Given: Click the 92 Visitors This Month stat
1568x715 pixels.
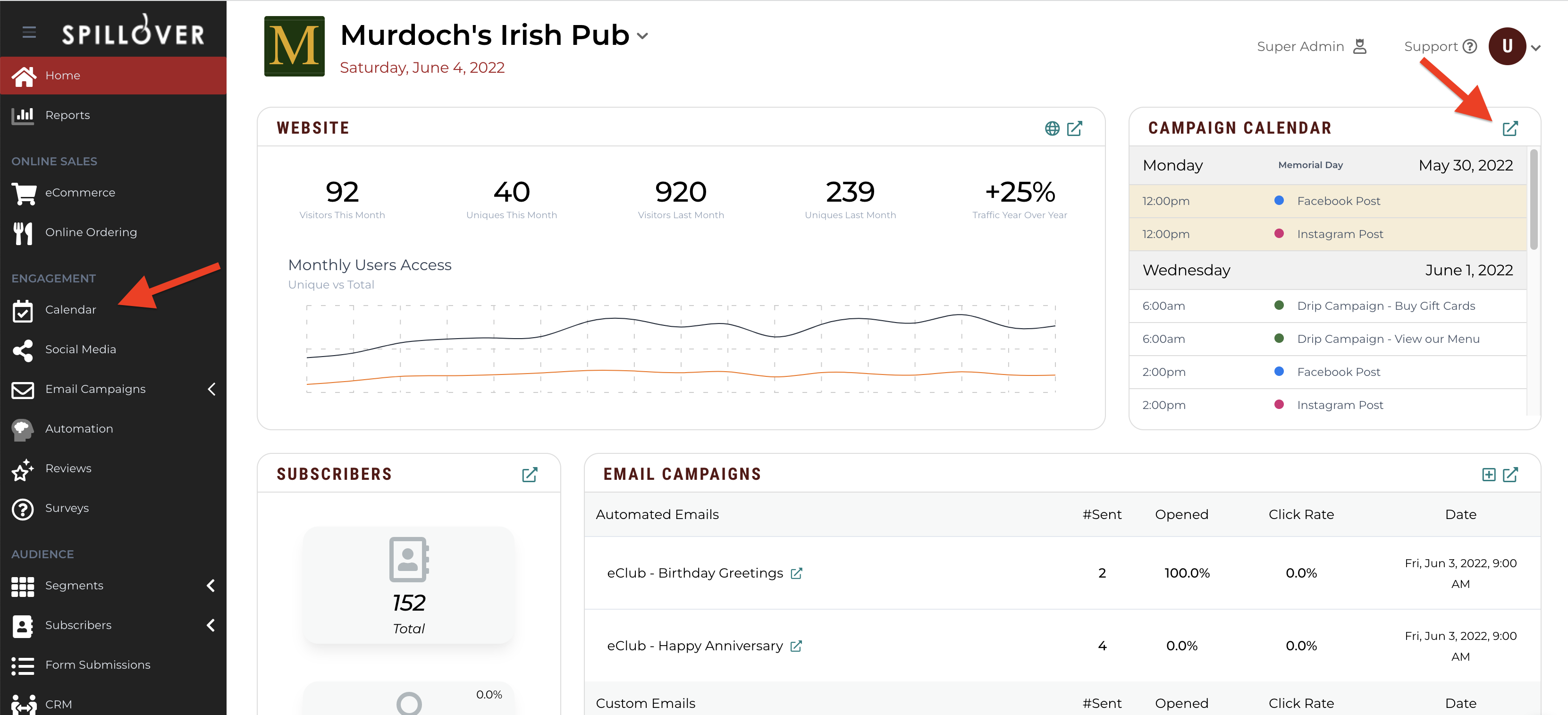Looking at the screenshot, I should click(342, 199).
